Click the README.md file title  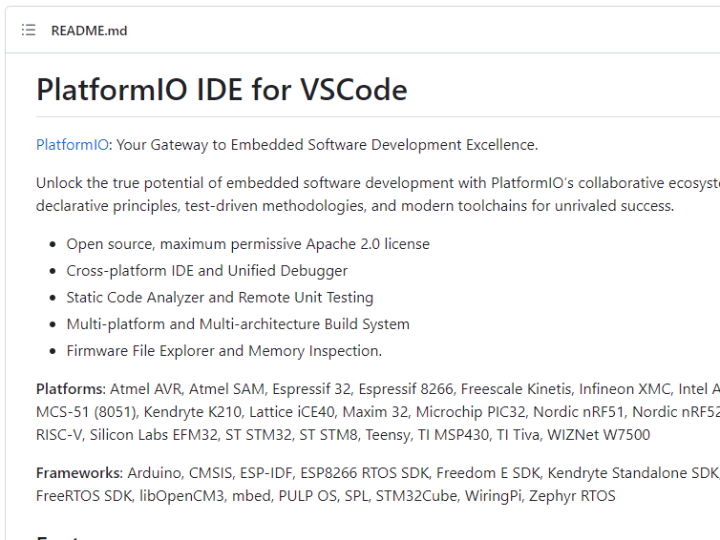[89, 31]
